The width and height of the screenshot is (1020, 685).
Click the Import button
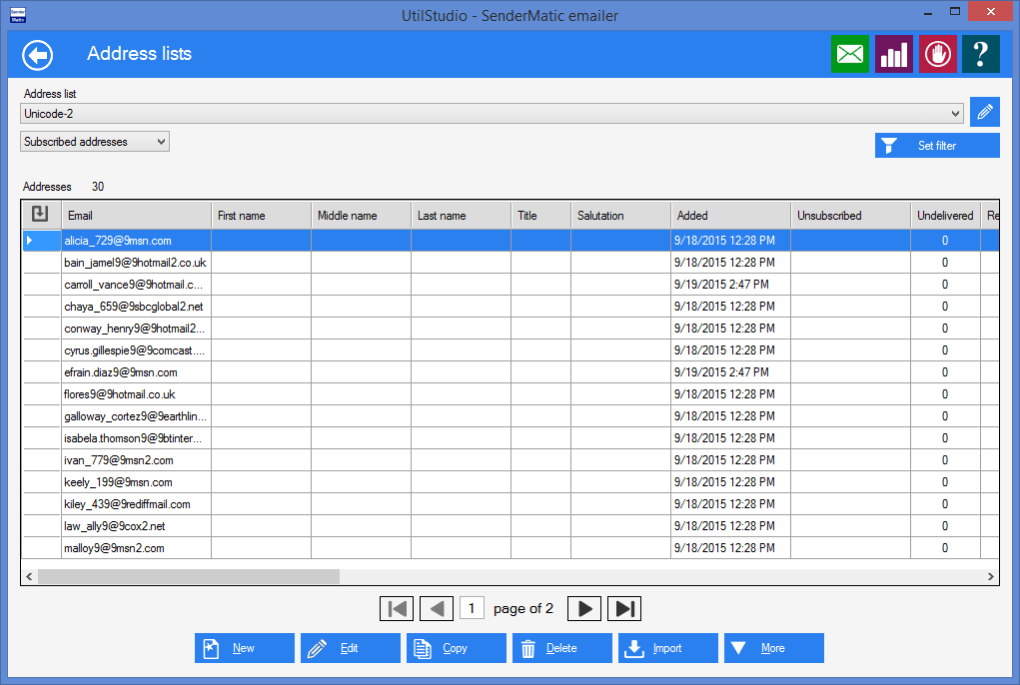tap(667, 648)
